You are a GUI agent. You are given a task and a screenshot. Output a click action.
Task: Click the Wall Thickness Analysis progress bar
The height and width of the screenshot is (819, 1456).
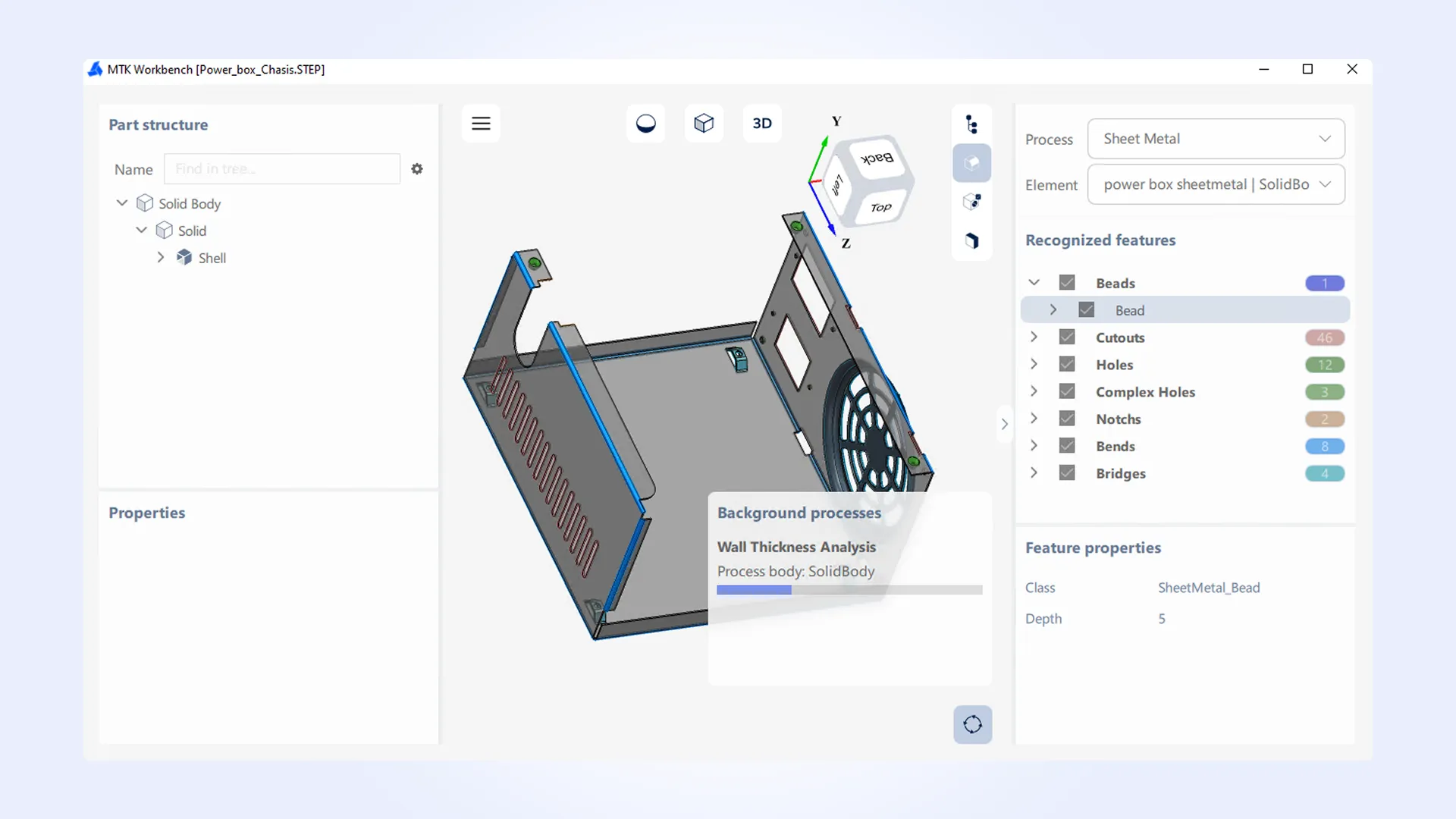point(849,590)
